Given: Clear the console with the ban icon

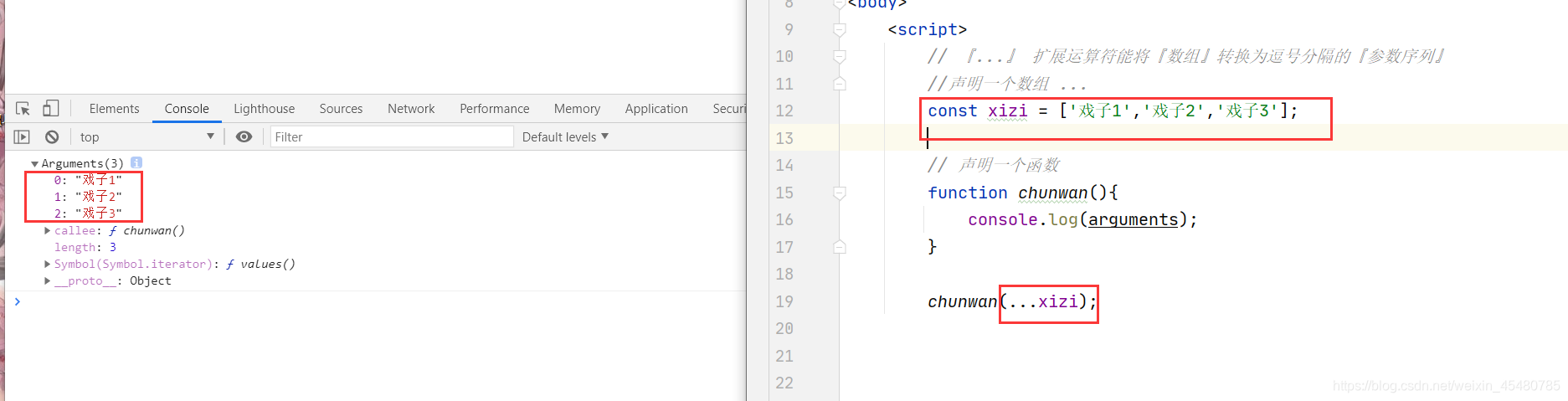Looking at the screenshot, I should (x=52, y=136).
